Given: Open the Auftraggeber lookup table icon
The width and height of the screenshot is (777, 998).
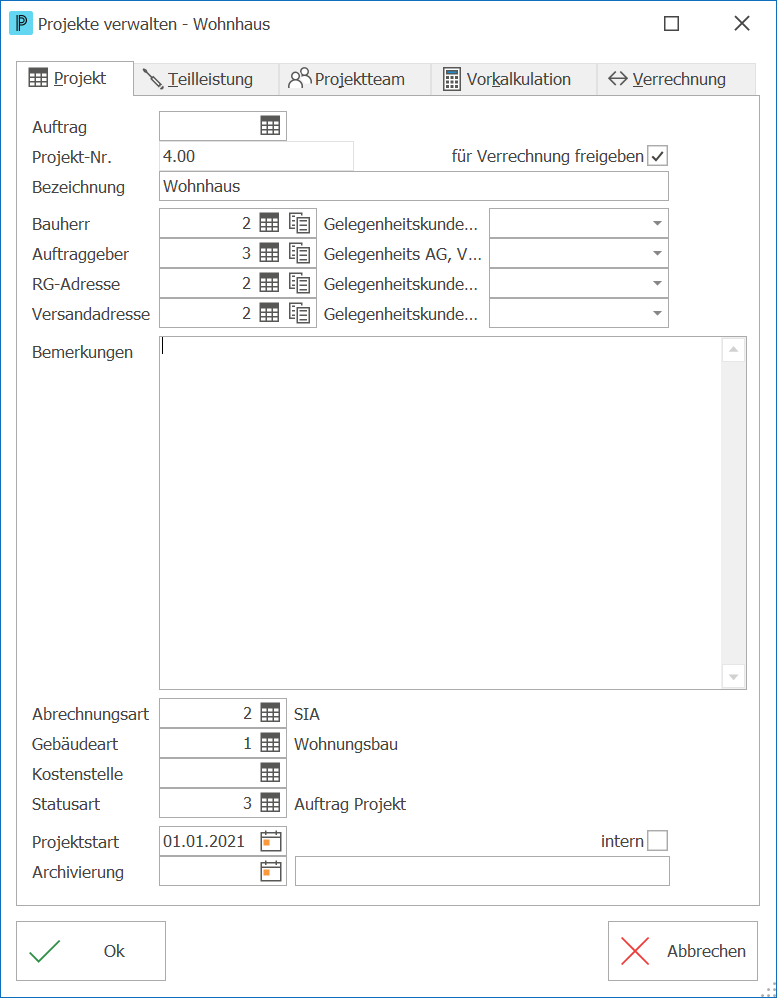Looking at the screenshot, I should click(x=269, y=253).
